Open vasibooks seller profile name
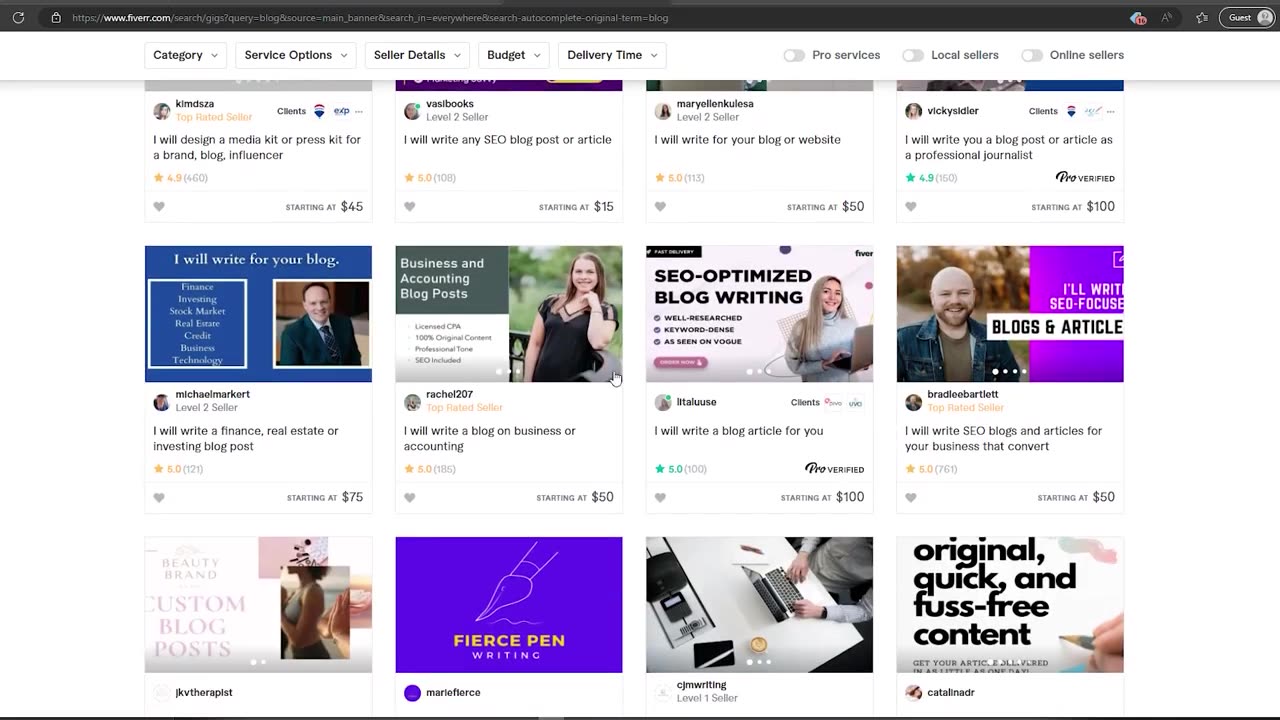Viewport: 1280px width, 720px height. pyautogui.click(x=450, y=104)
